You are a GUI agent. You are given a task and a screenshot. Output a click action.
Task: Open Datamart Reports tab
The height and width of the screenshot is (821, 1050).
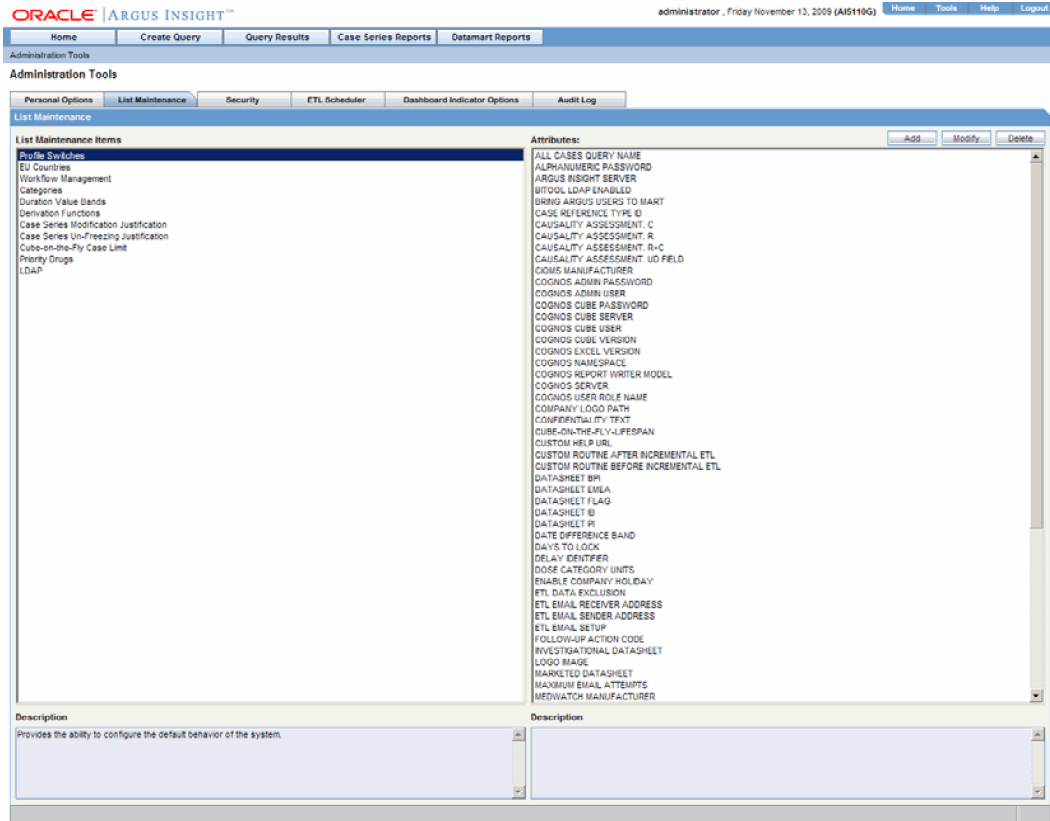pos(490,37)
